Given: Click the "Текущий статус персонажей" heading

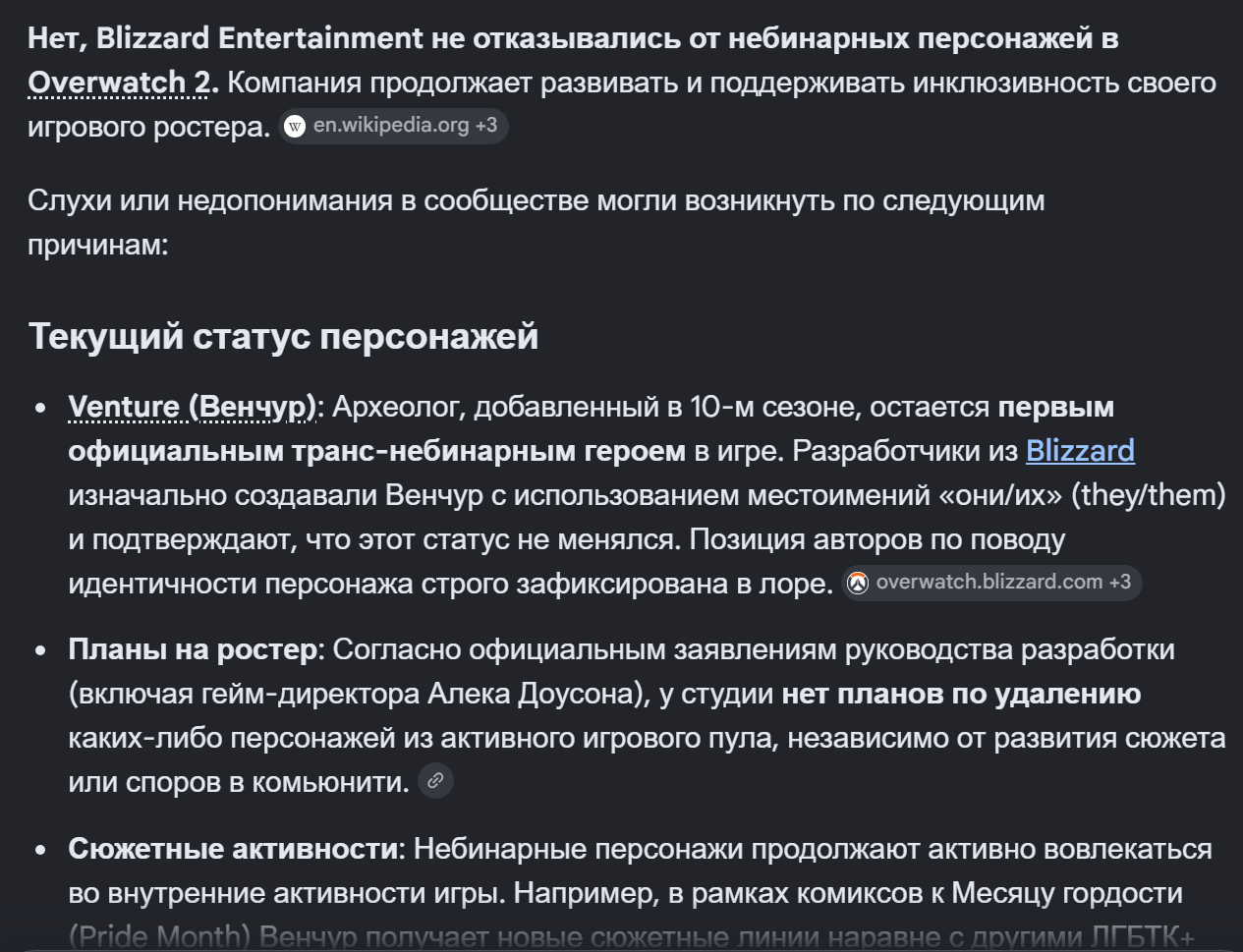Looking at the screenshot, I should click(x=283, y=337).
